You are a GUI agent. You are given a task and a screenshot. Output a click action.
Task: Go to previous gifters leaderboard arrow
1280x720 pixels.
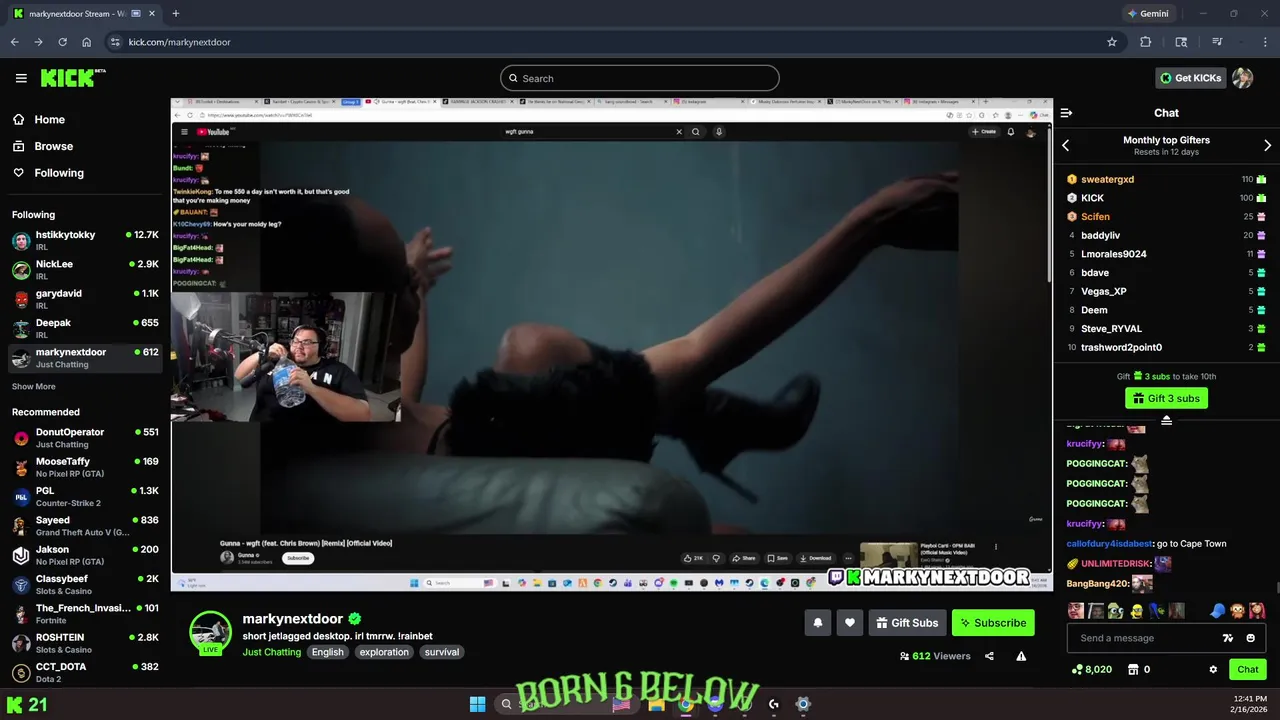1065,146
